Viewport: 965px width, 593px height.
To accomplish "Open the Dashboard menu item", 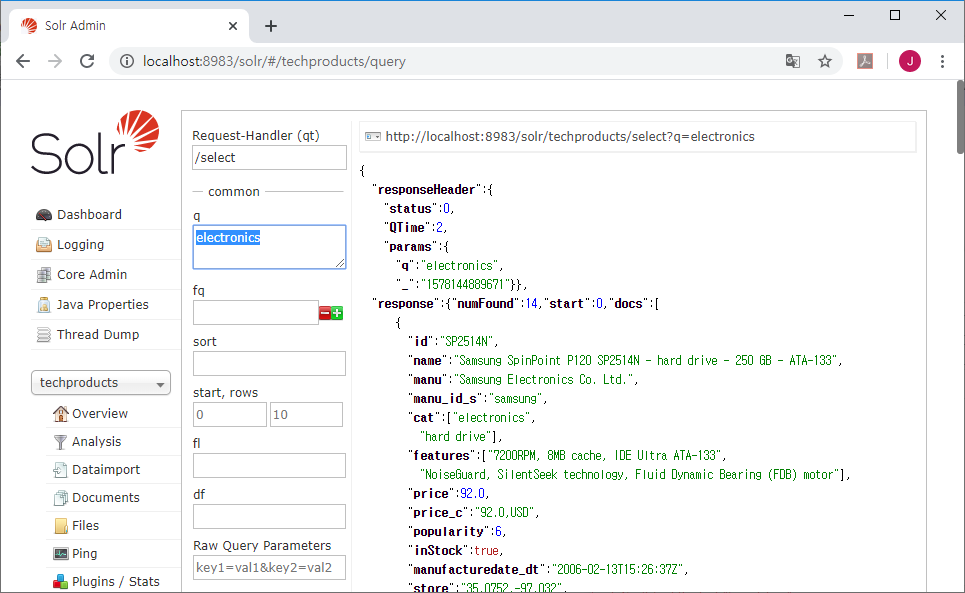I will pyautogui.click(x=89, y=215).
